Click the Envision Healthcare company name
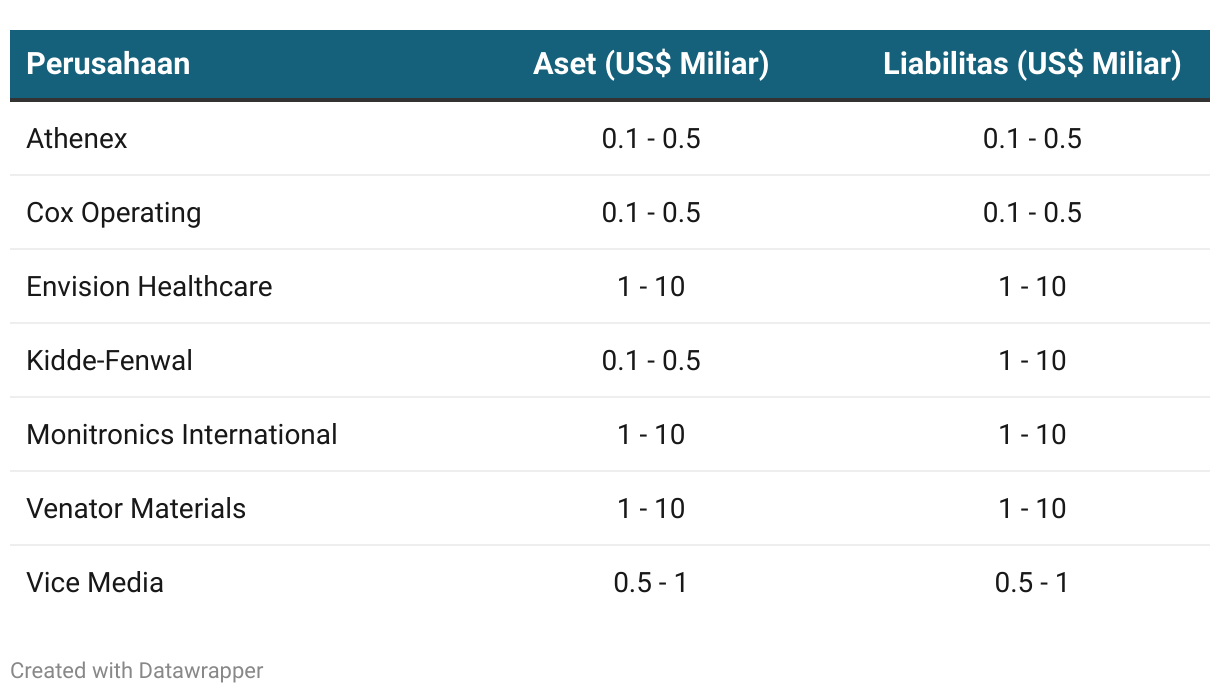 tap(149, 286)
